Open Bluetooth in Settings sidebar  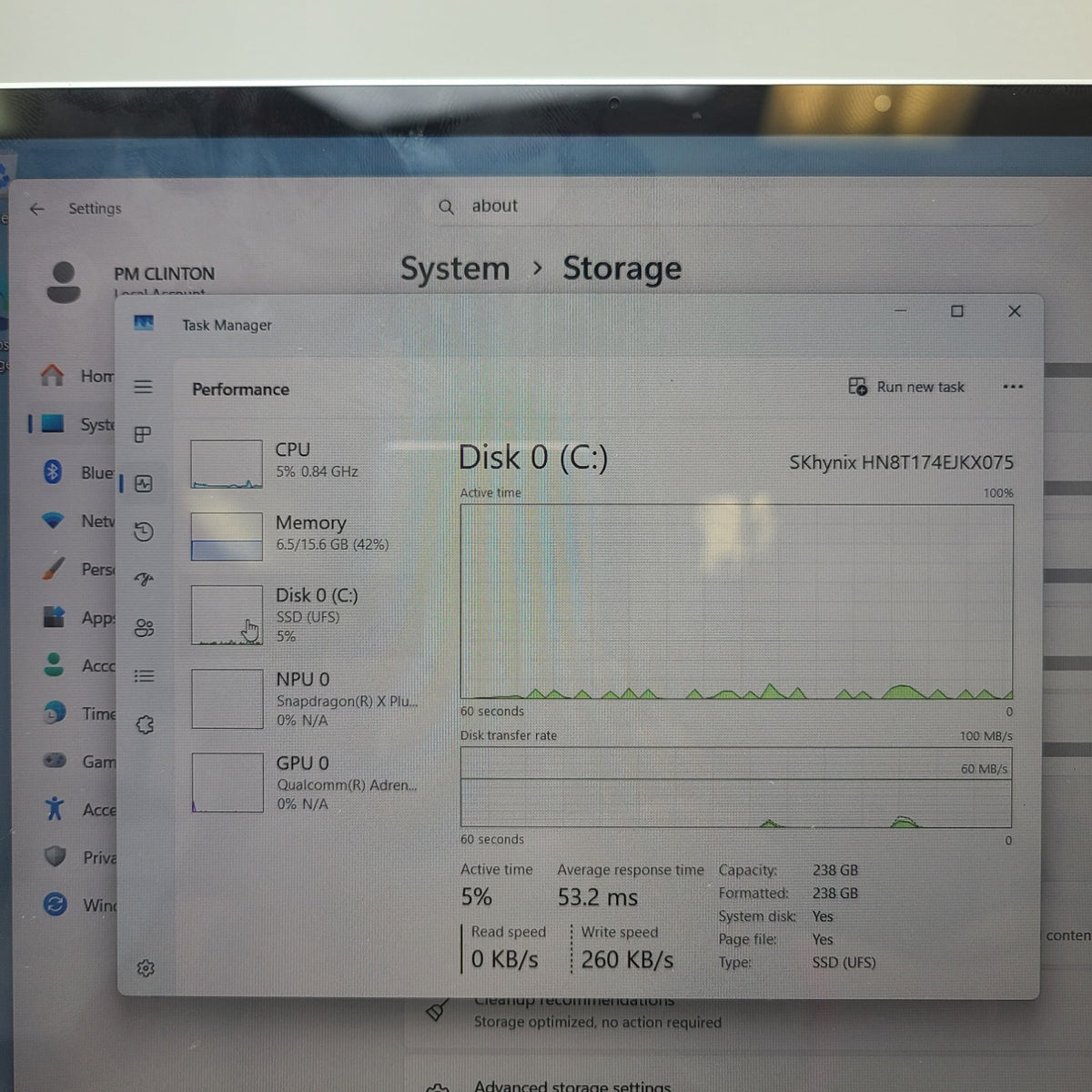click(77, 472)
